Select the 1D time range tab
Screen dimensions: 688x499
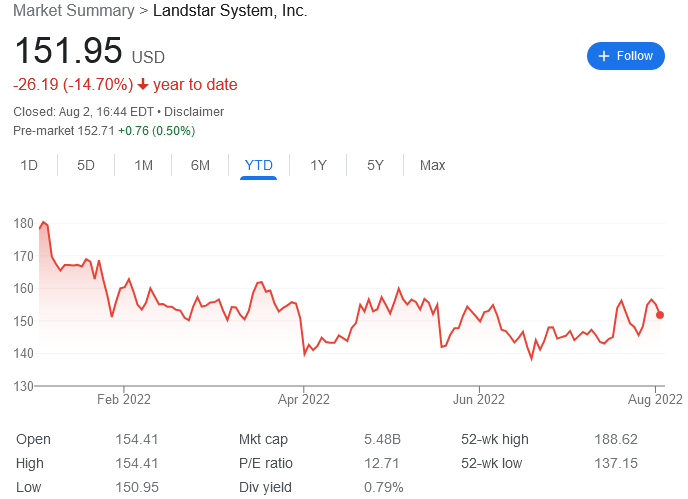(x=29, y=165)
